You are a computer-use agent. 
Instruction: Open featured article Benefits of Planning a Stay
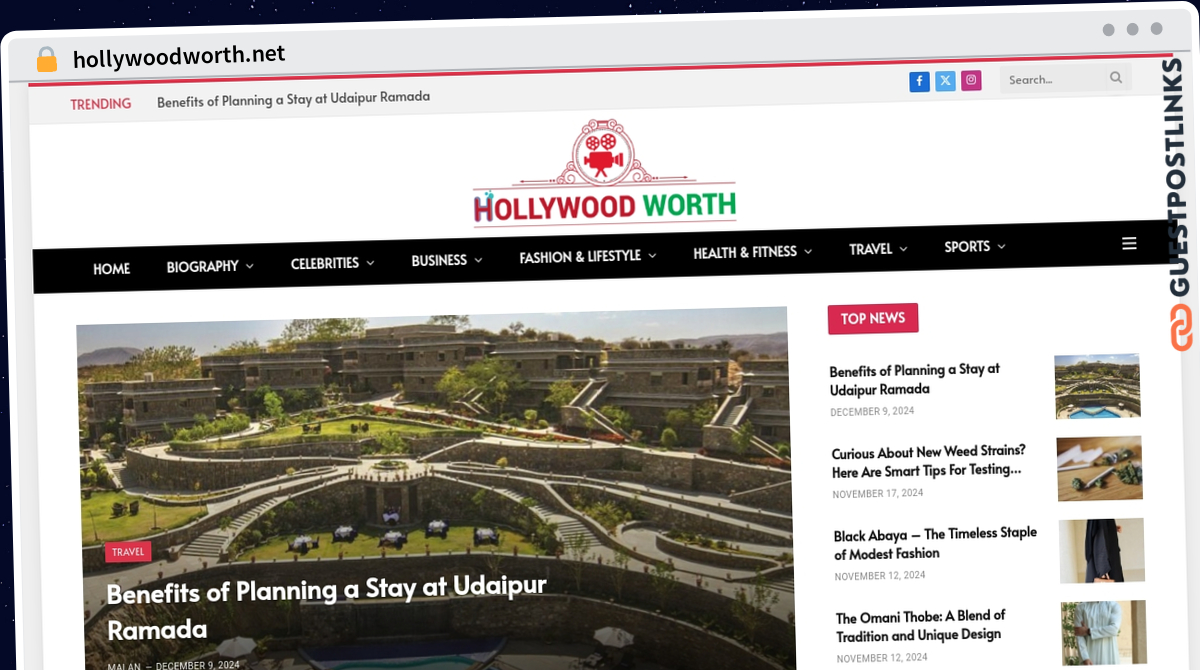326,607
